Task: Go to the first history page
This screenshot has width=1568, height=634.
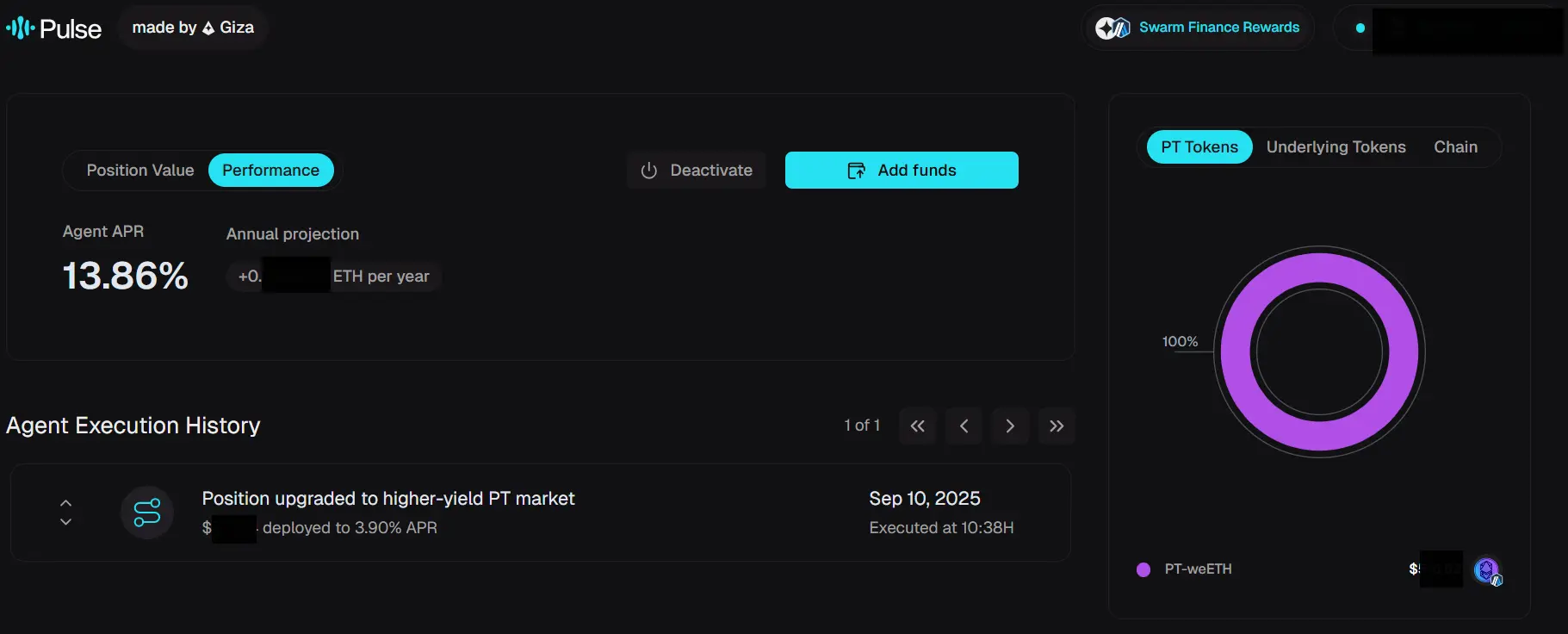Action: tap(917, 426)
